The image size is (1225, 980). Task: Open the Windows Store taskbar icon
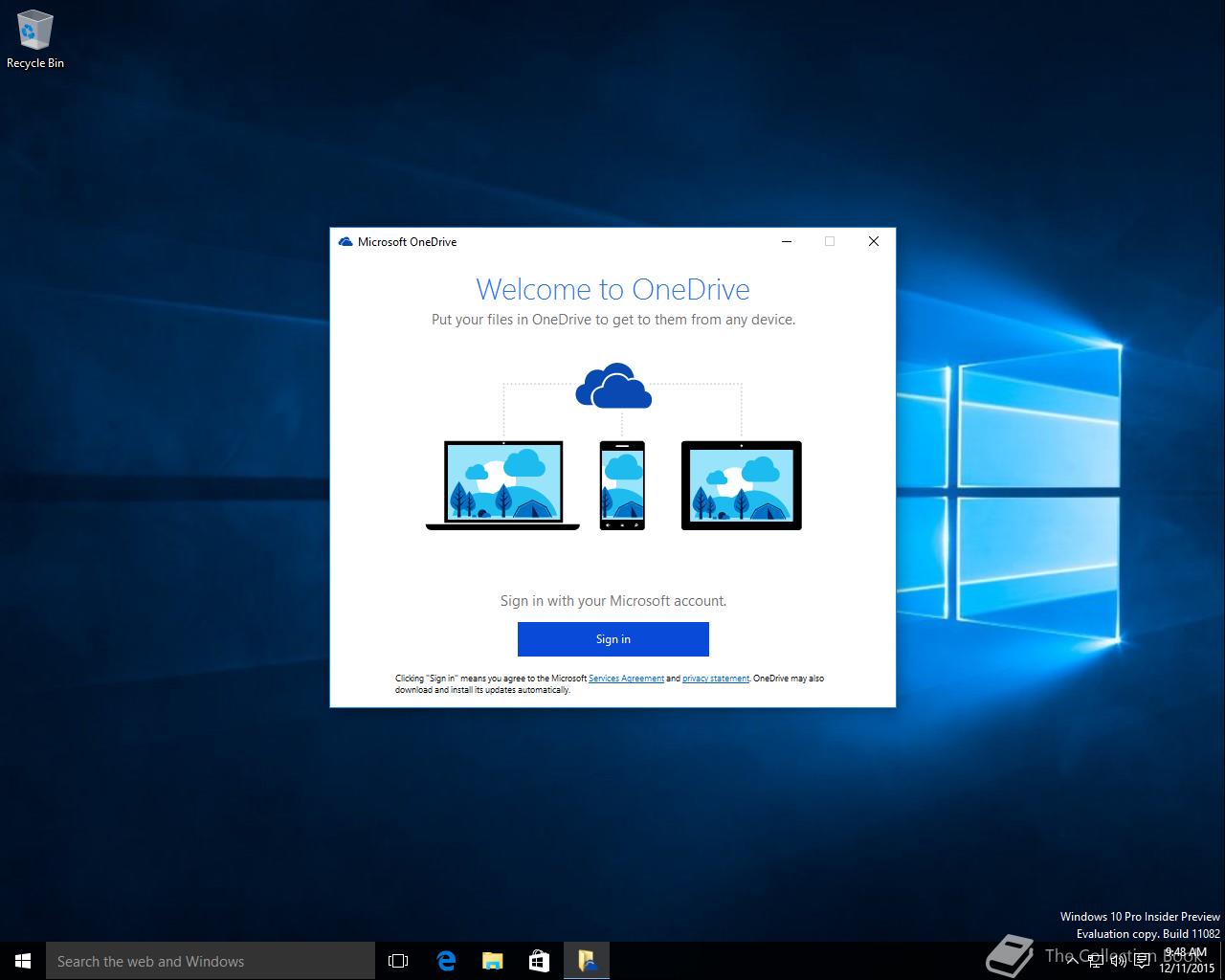(539, 961)
